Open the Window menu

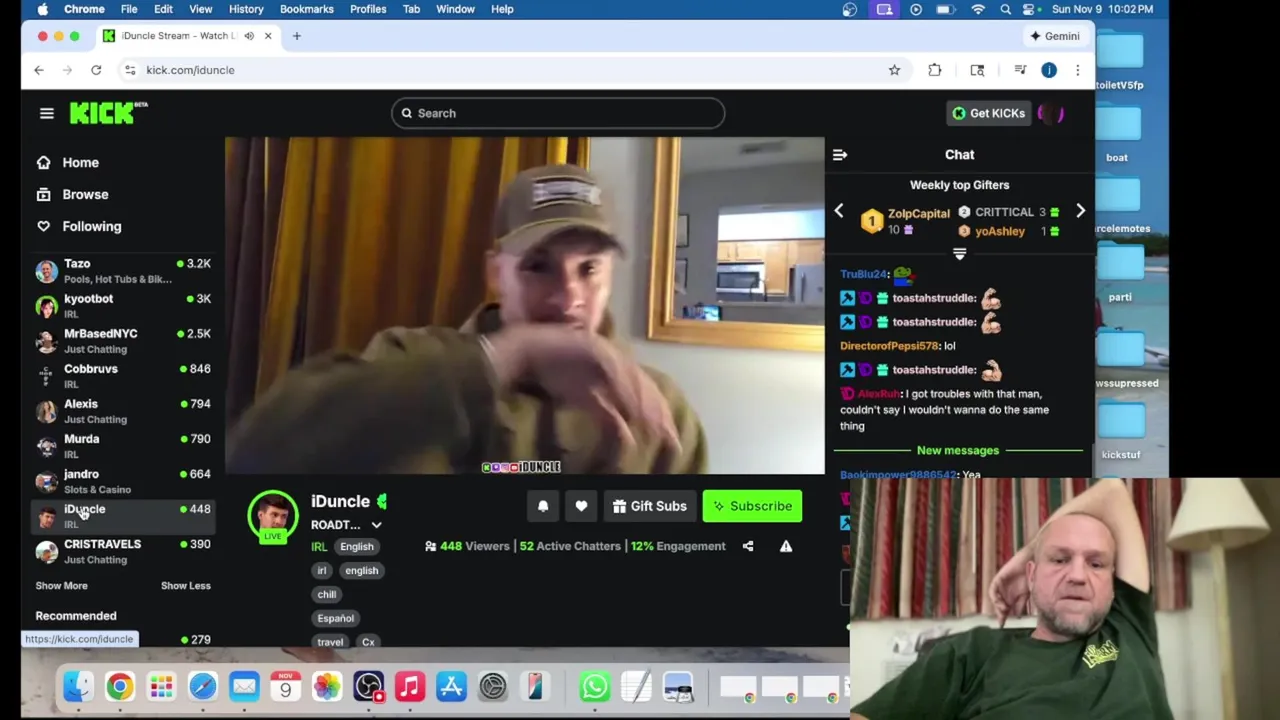[455, 9]
